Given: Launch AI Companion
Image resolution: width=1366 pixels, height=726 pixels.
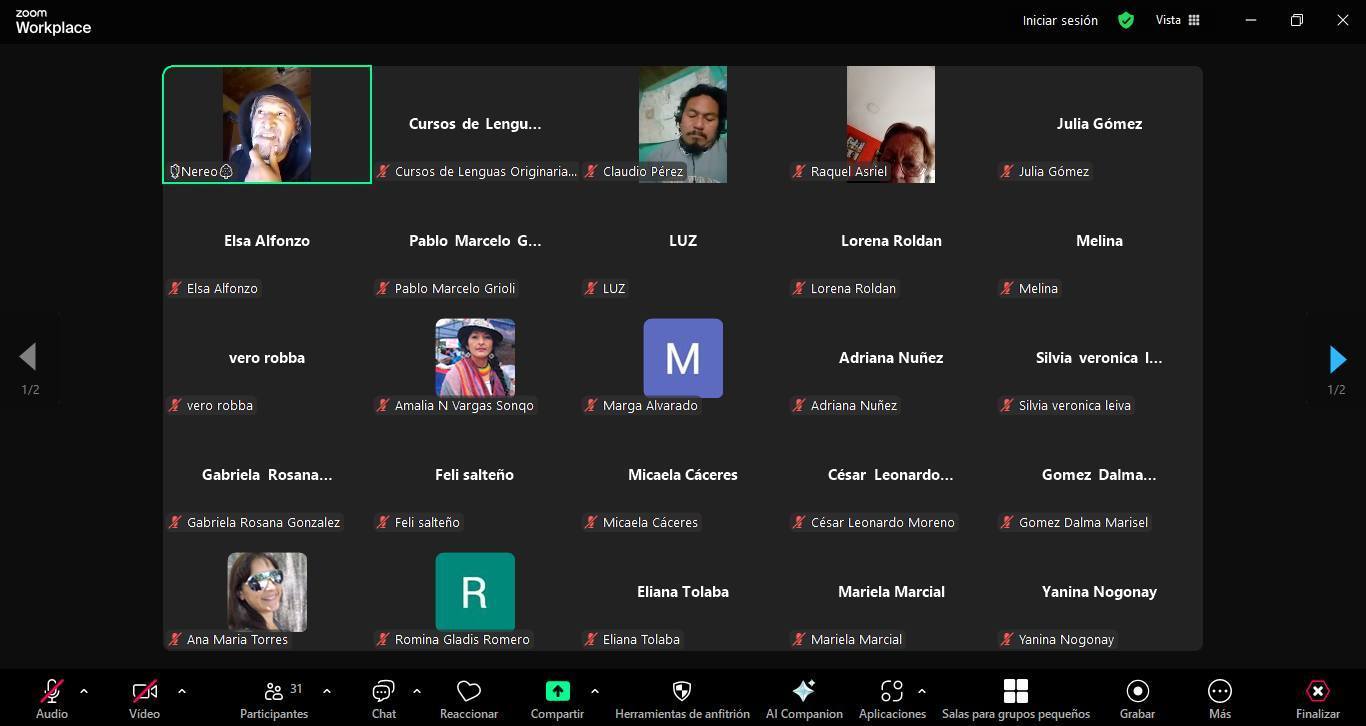Looking at the screenshot, I should [803, 698].
